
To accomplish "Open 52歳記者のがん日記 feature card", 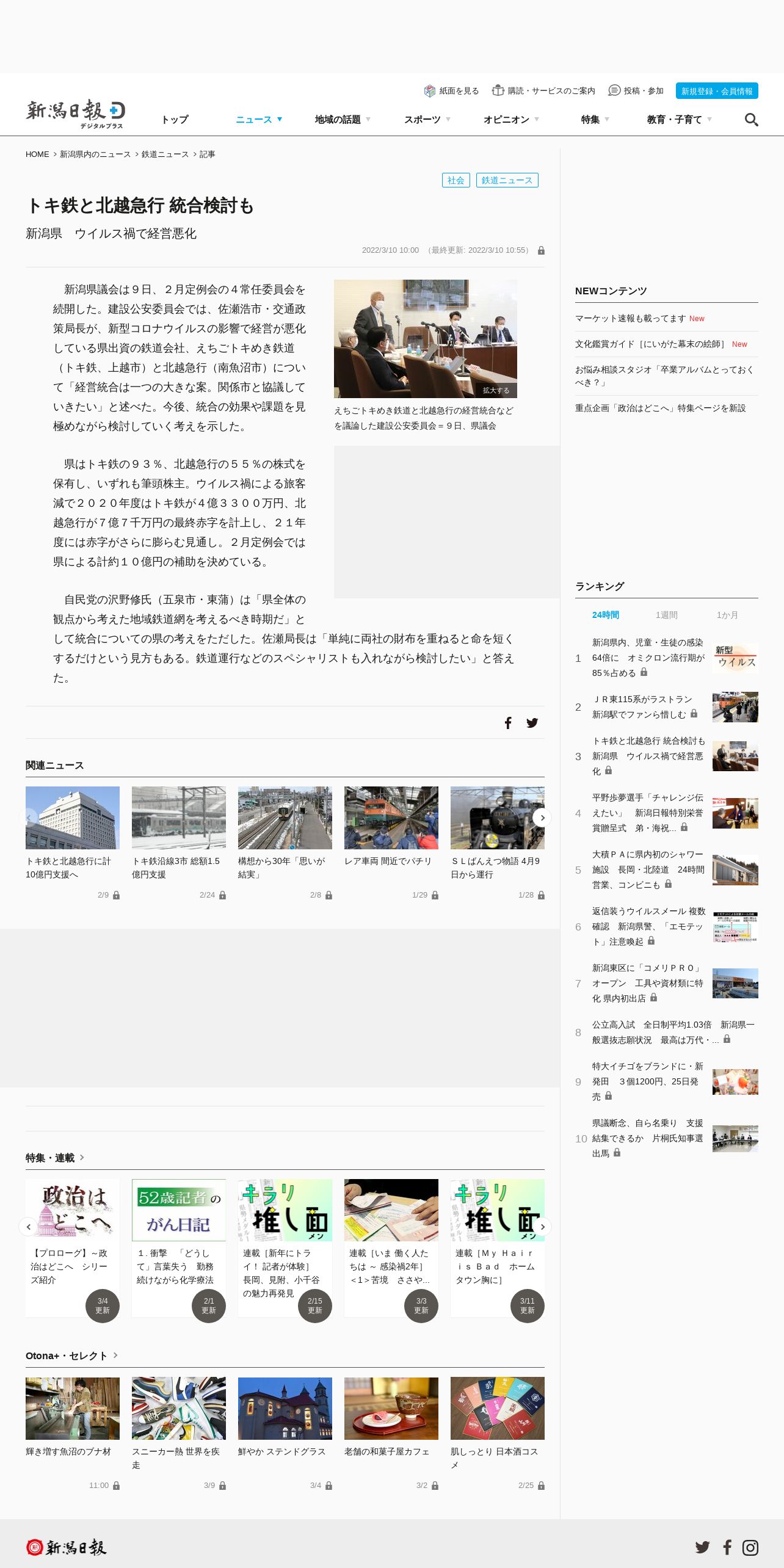I will tap(178, 1247).
